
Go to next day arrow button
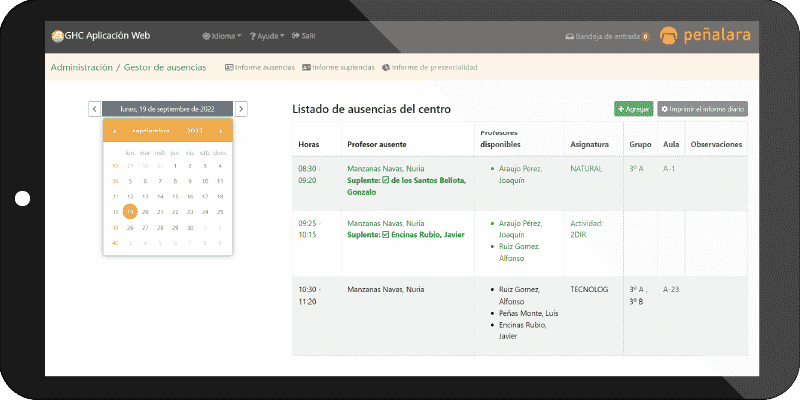tap(241, 109)
